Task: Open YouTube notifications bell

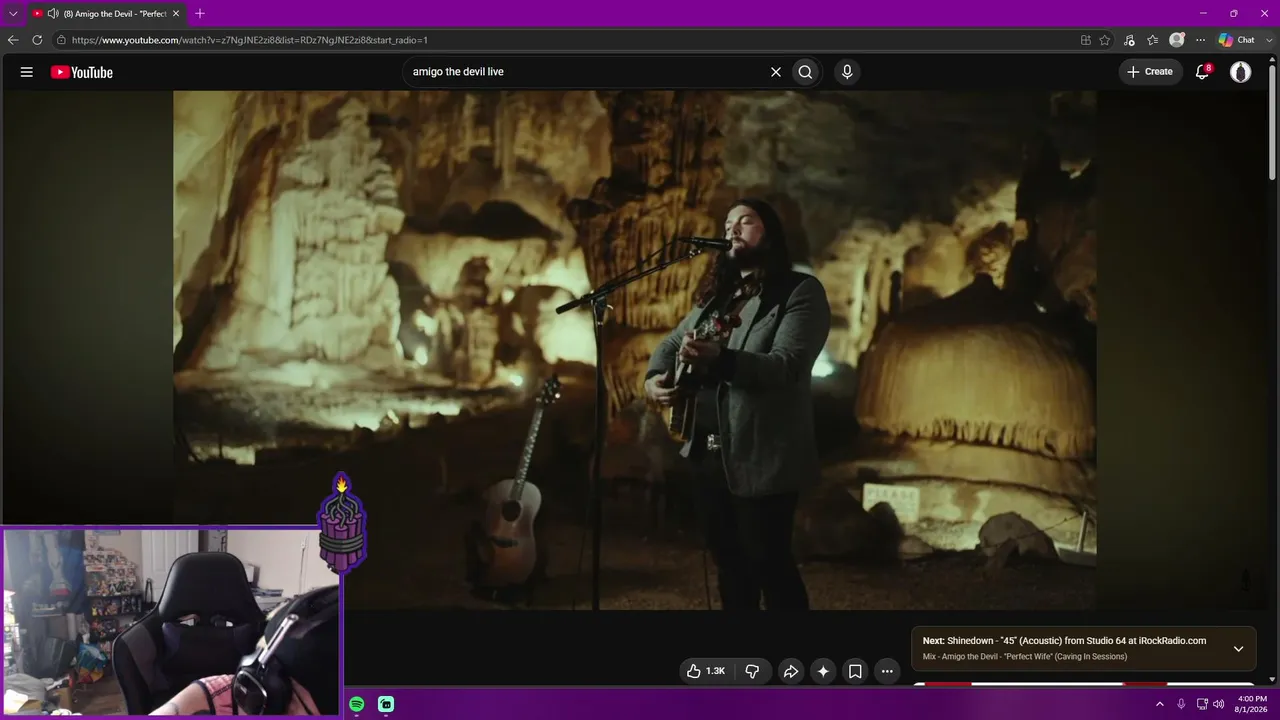Action: tap(1203, 72)
